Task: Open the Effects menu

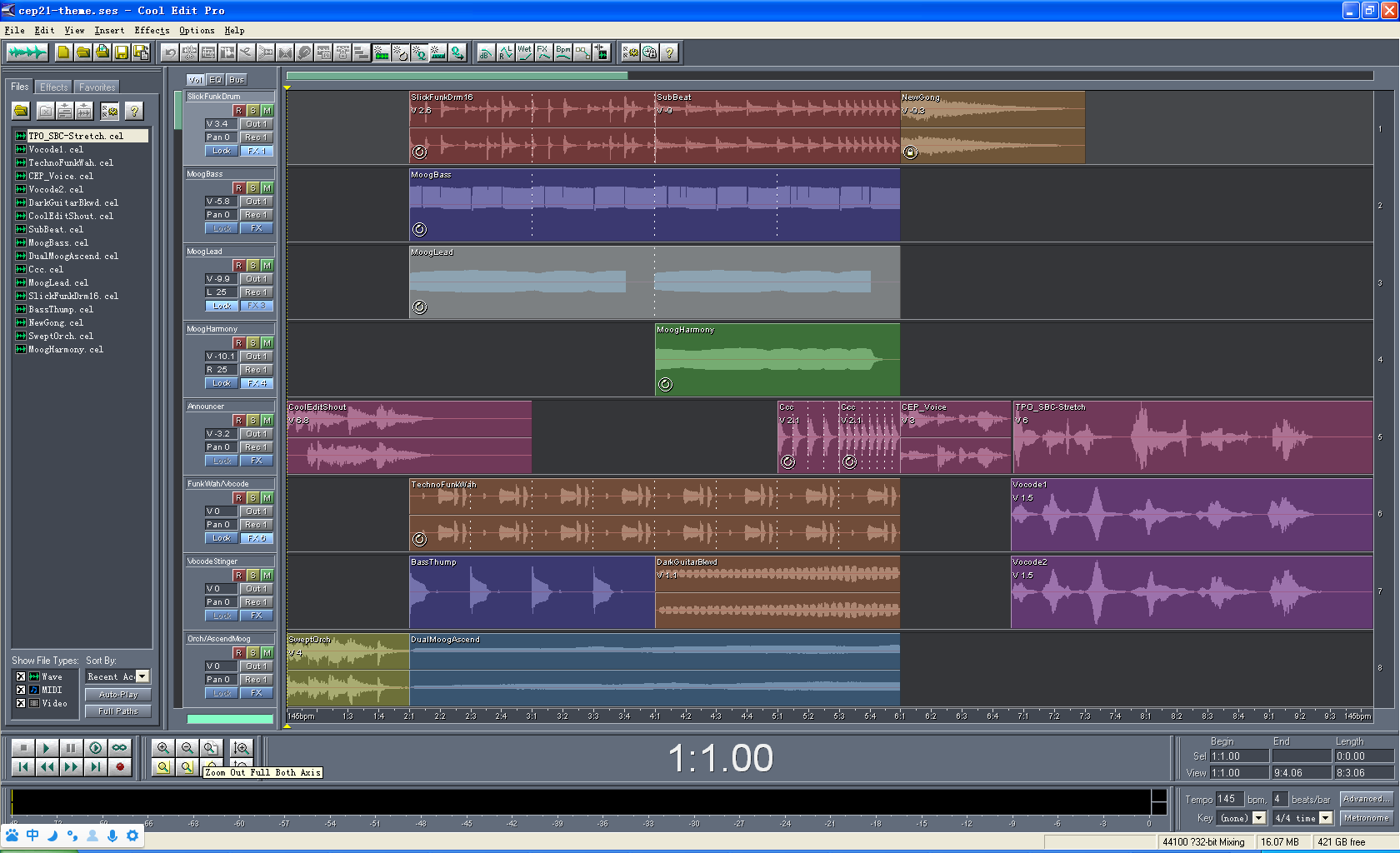Action: point(151,30)
